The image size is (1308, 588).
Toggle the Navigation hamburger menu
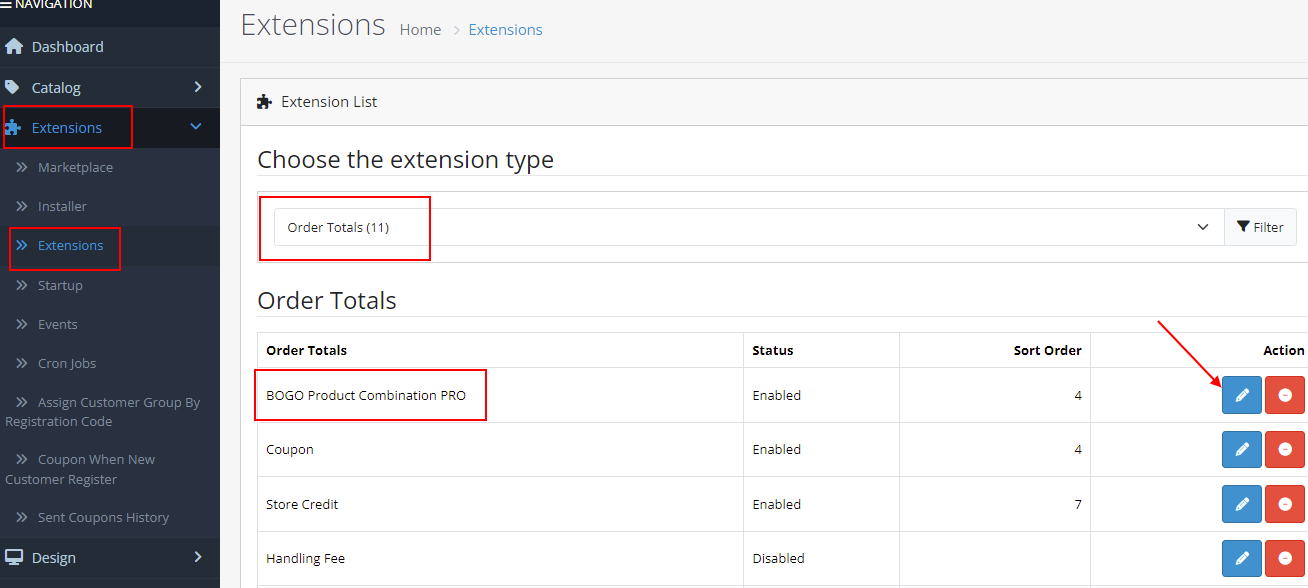click(6, 5)
